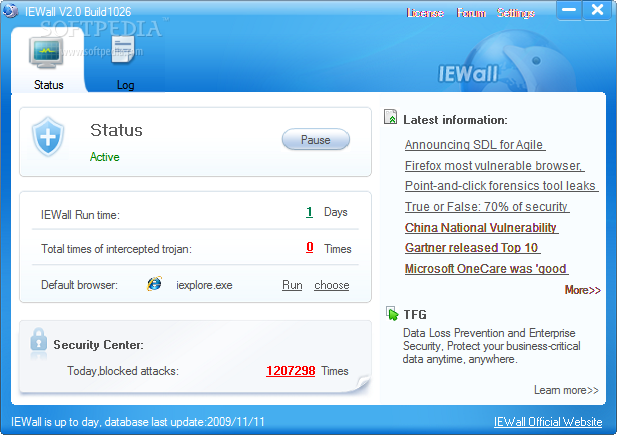Screen dimensions: 617x435
Task: Click intercepted trojan count 0
Action: 310,247
